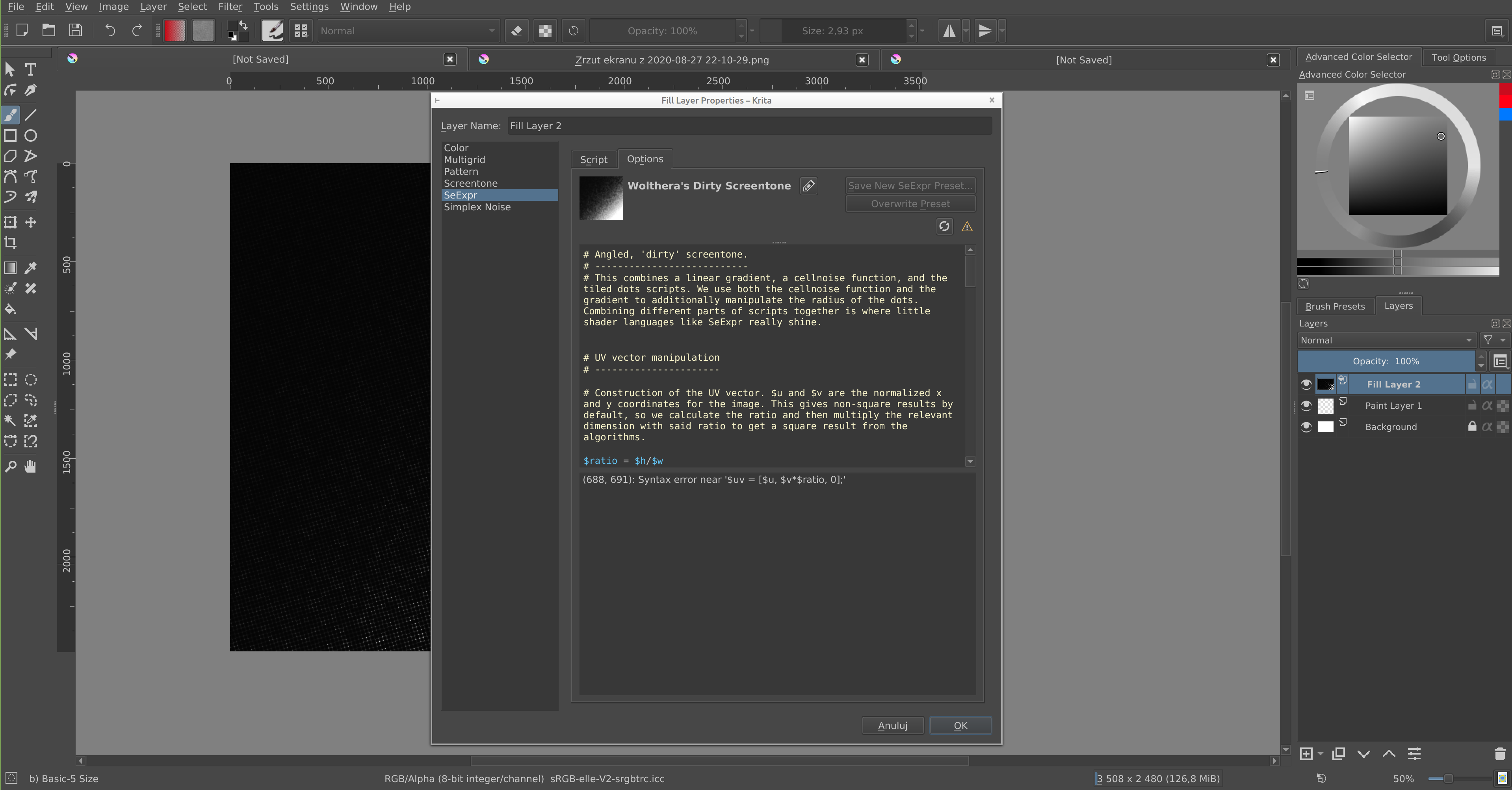Image resolution: width=1512 pixels, height=790 pixels.
Task: Expand the add layer dropdown arrow
Action: tap(1320, 754)
